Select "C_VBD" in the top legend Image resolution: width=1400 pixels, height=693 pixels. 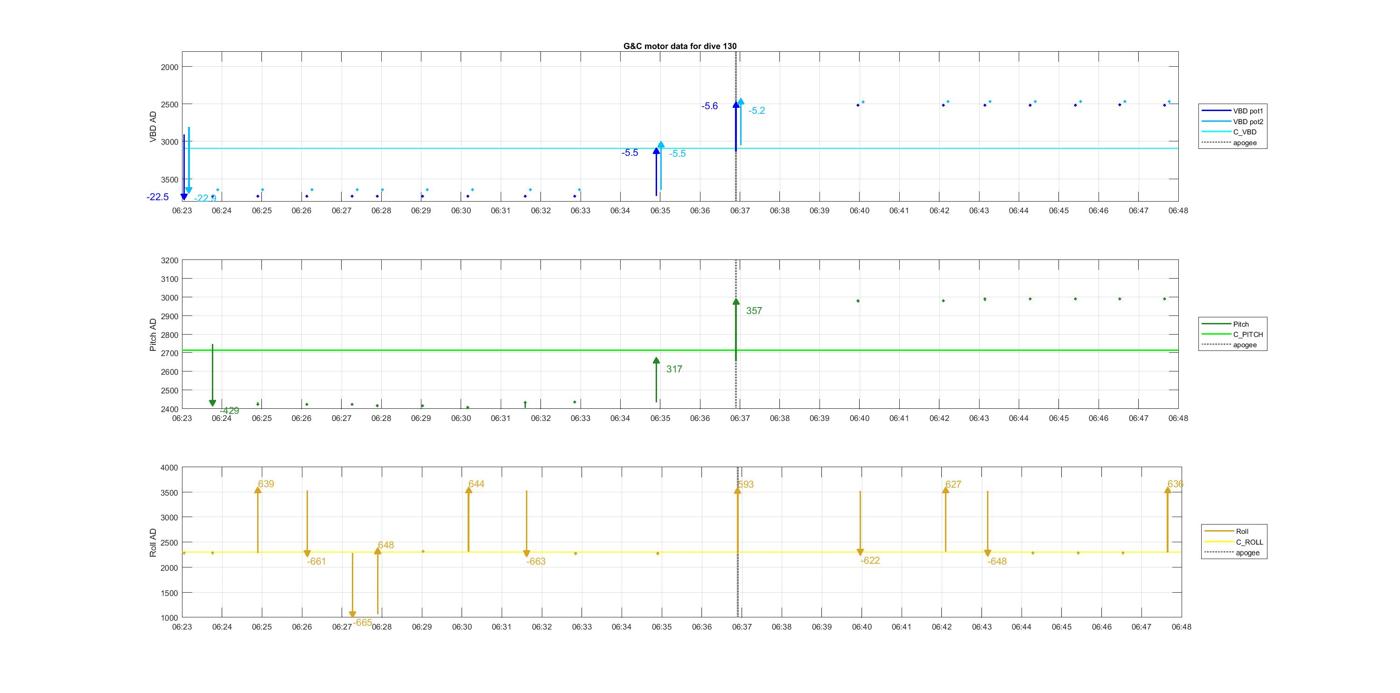1244,132
